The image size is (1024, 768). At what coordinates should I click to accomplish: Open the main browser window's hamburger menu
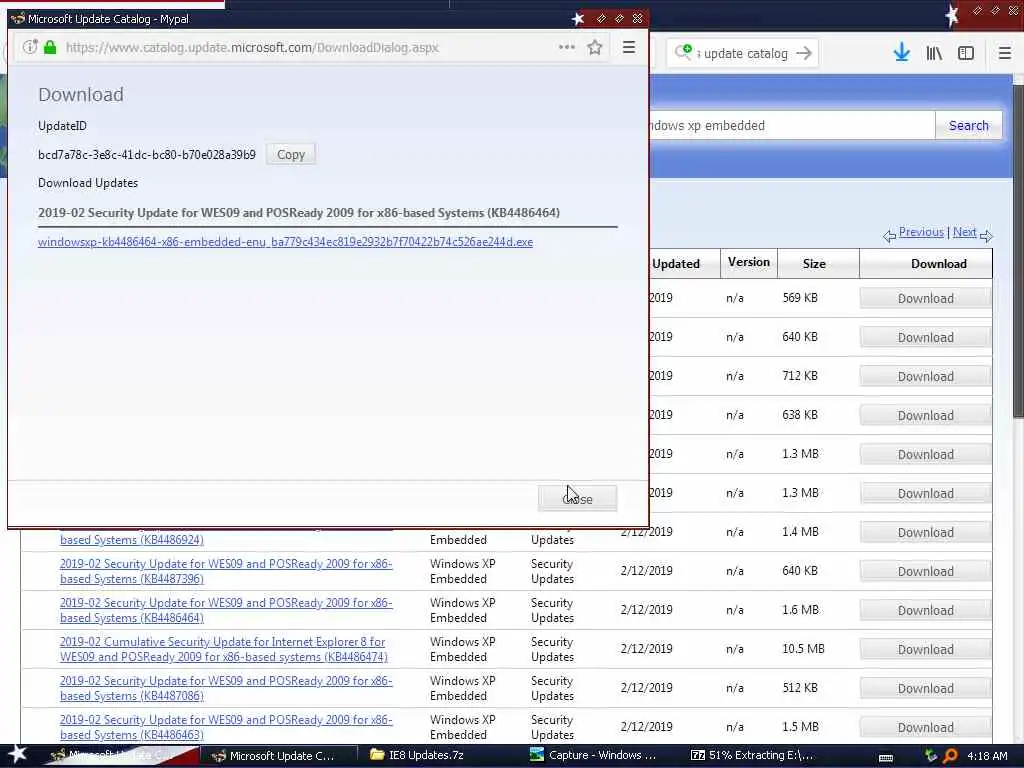[1004, 54]
